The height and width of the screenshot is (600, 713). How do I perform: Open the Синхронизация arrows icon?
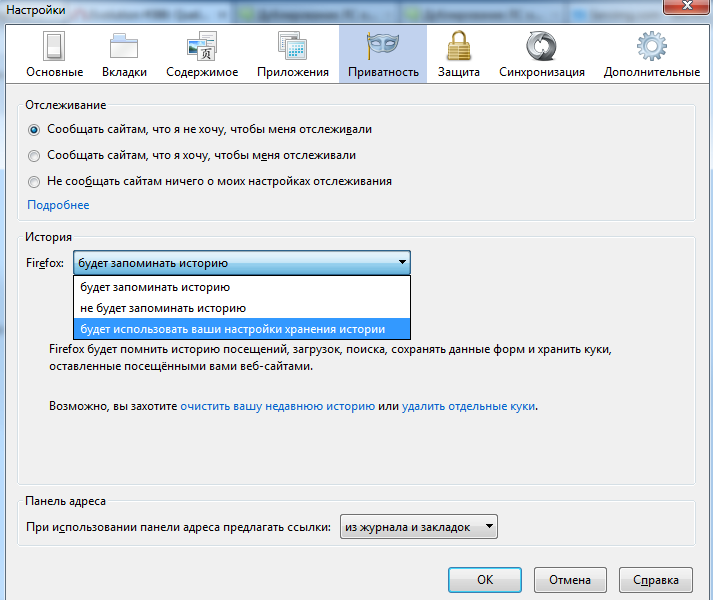click(542, 46)
